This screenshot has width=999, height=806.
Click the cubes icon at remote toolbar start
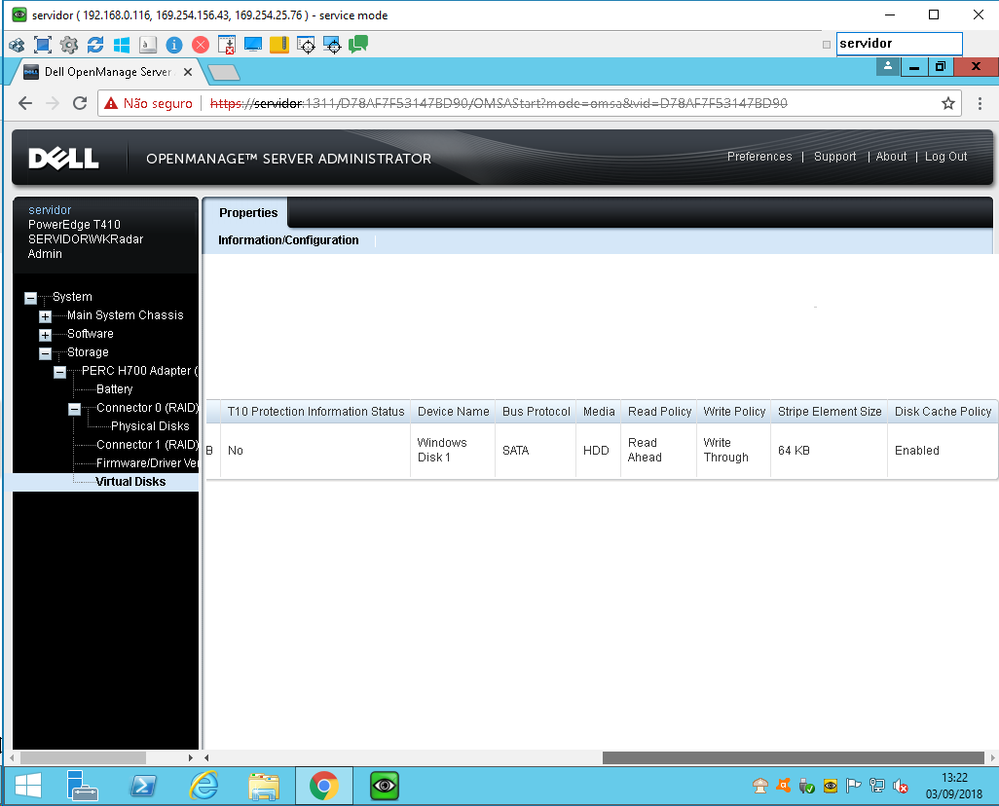(17, 45)
